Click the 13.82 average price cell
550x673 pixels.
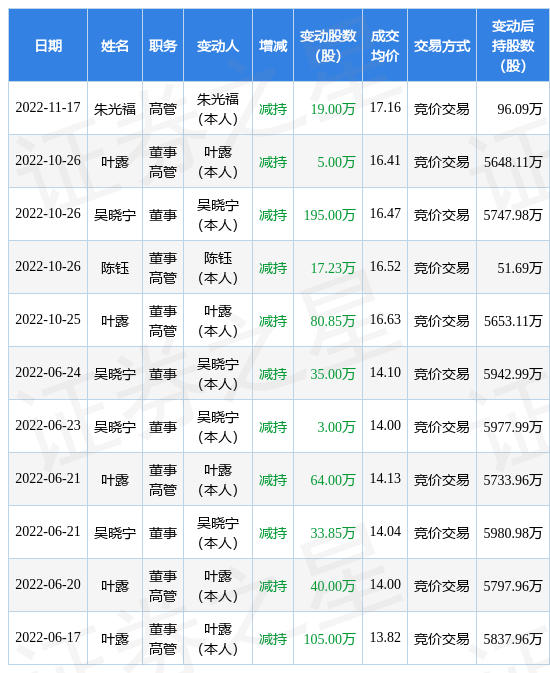[385, 638]
